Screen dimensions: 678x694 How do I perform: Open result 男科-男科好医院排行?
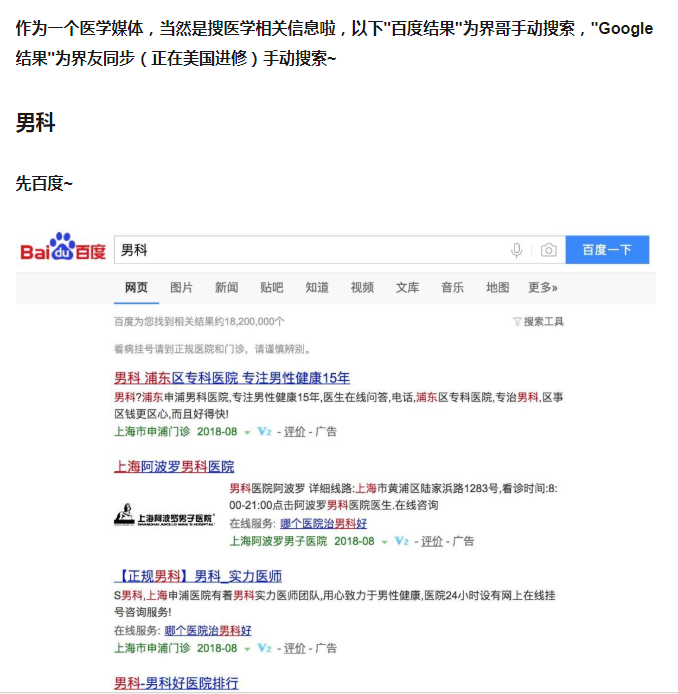[x=176, y=683]
